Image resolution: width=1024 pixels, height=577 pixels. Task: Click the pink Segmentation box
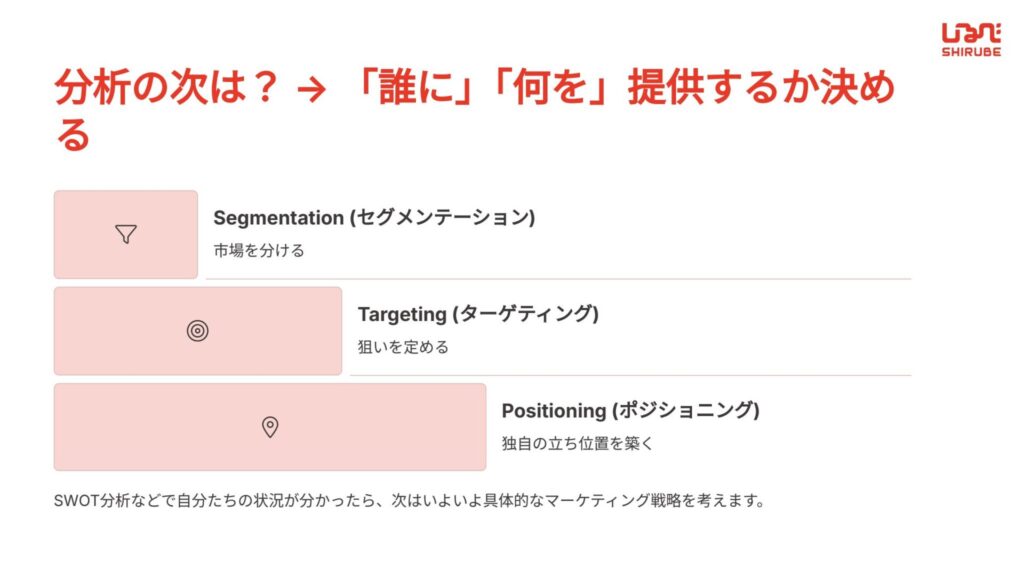[x=126, y=234]
